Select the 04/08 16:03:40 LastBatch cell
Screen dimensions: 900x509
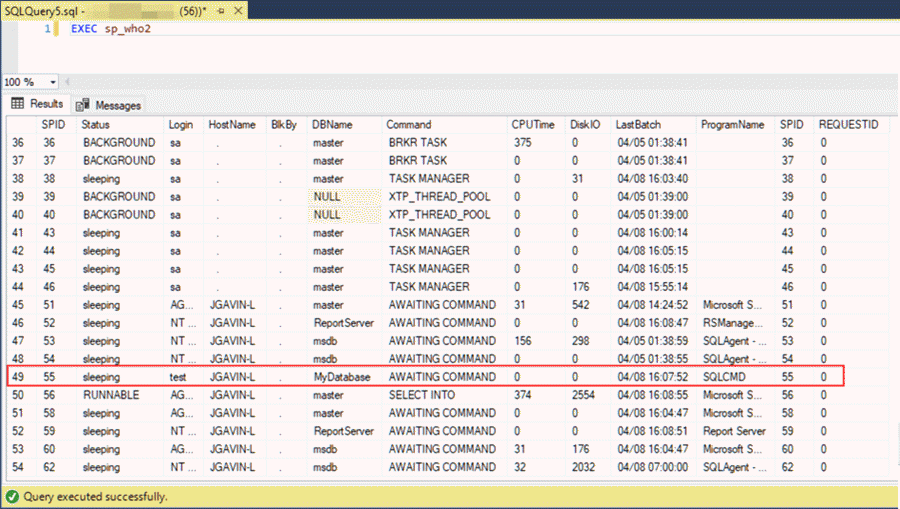pos(654,178)
